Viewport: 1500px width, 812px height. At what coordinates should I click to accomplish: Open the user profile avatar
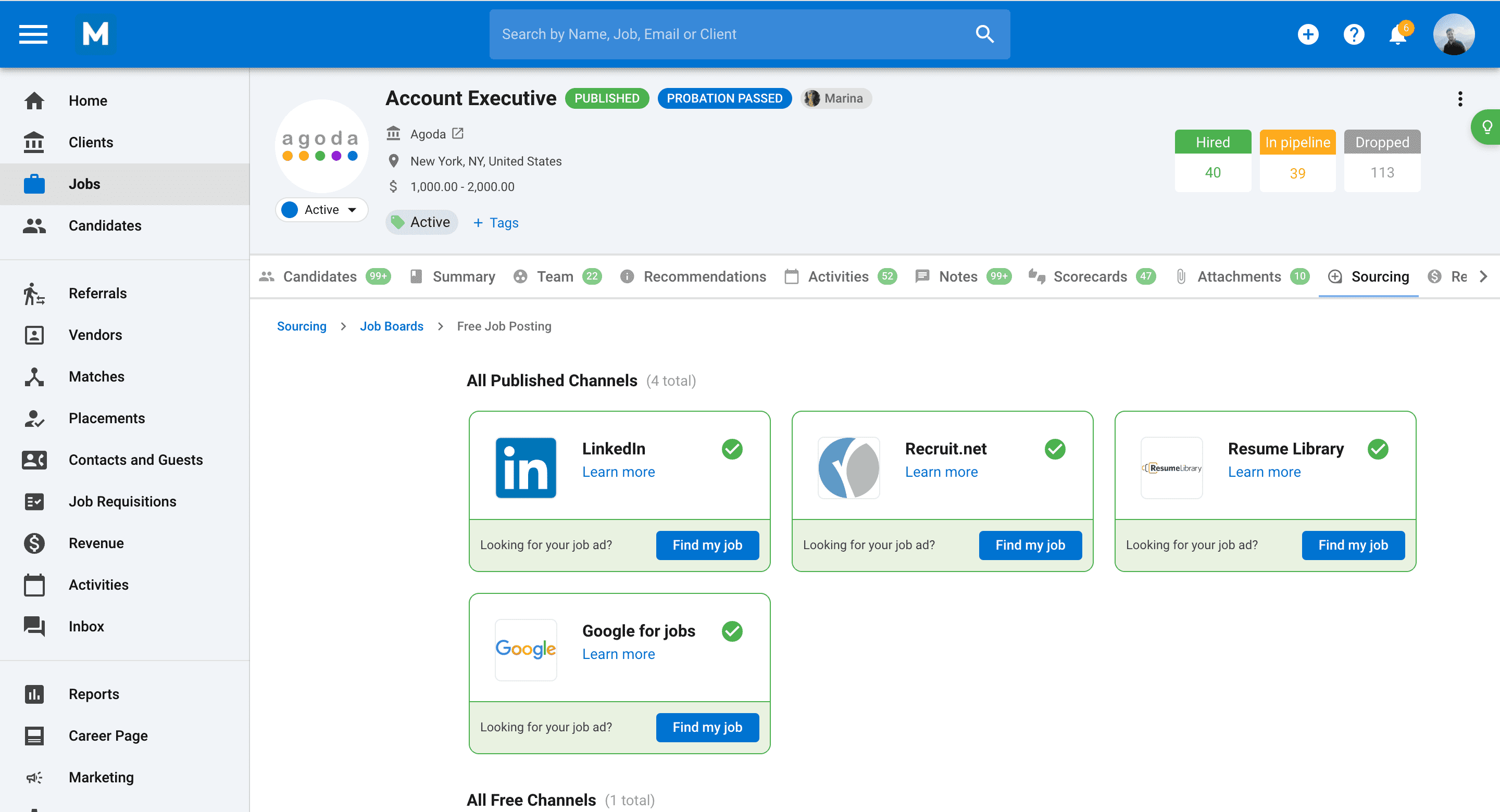(1454, 34)
